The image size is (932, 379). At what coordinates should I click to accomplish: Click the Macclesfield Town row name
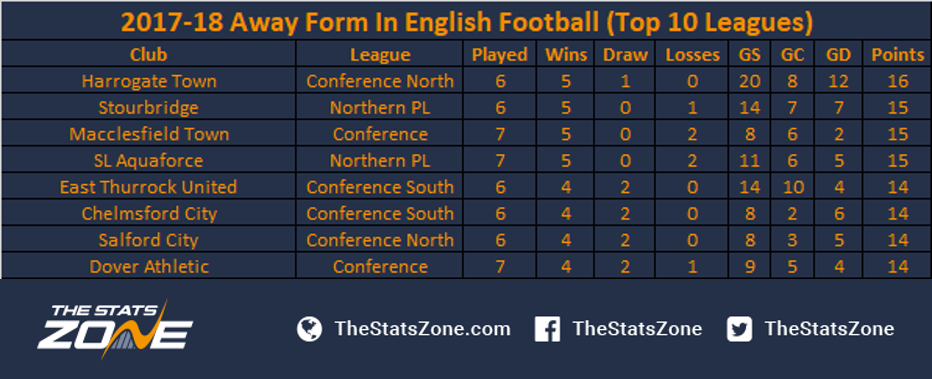[x=149, y=134]
